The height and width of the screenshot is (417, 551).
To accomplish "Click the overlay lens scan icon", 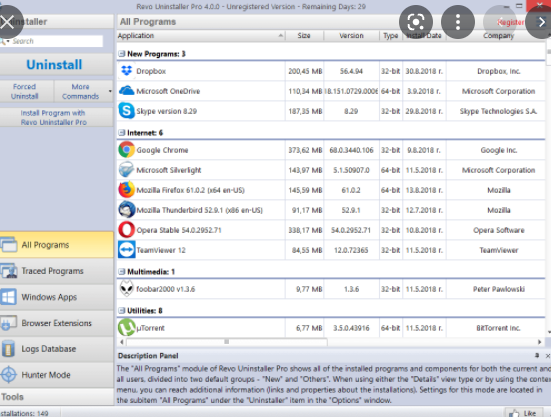I will pos(416,22).
